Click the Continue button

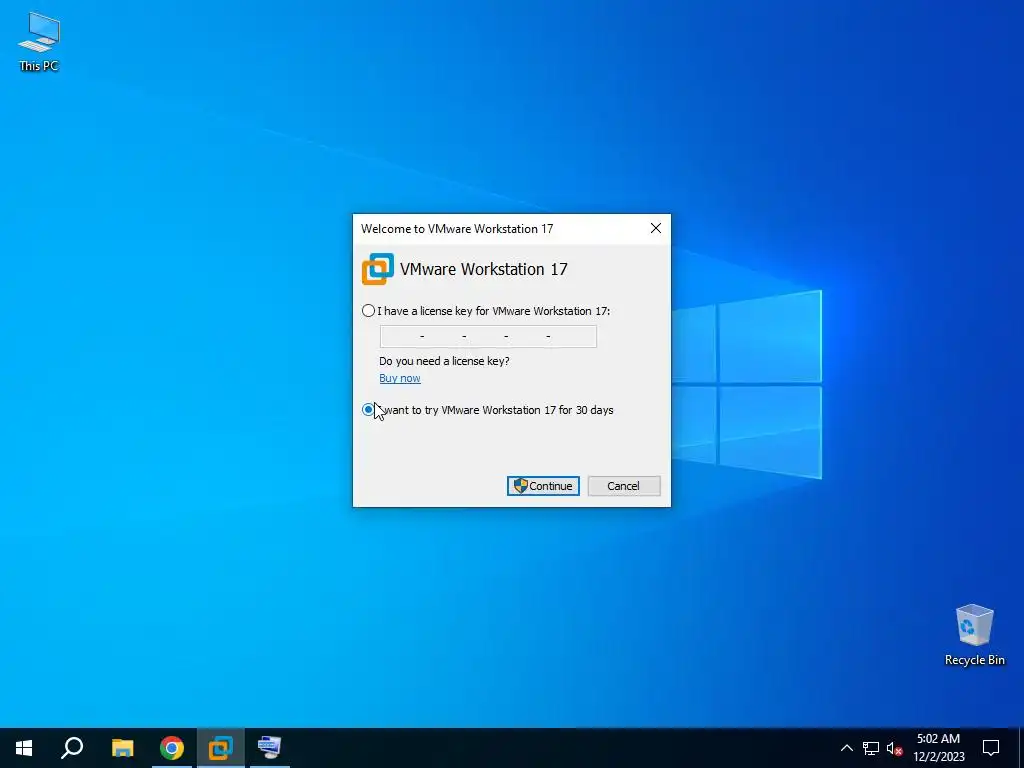coord(543,486)
